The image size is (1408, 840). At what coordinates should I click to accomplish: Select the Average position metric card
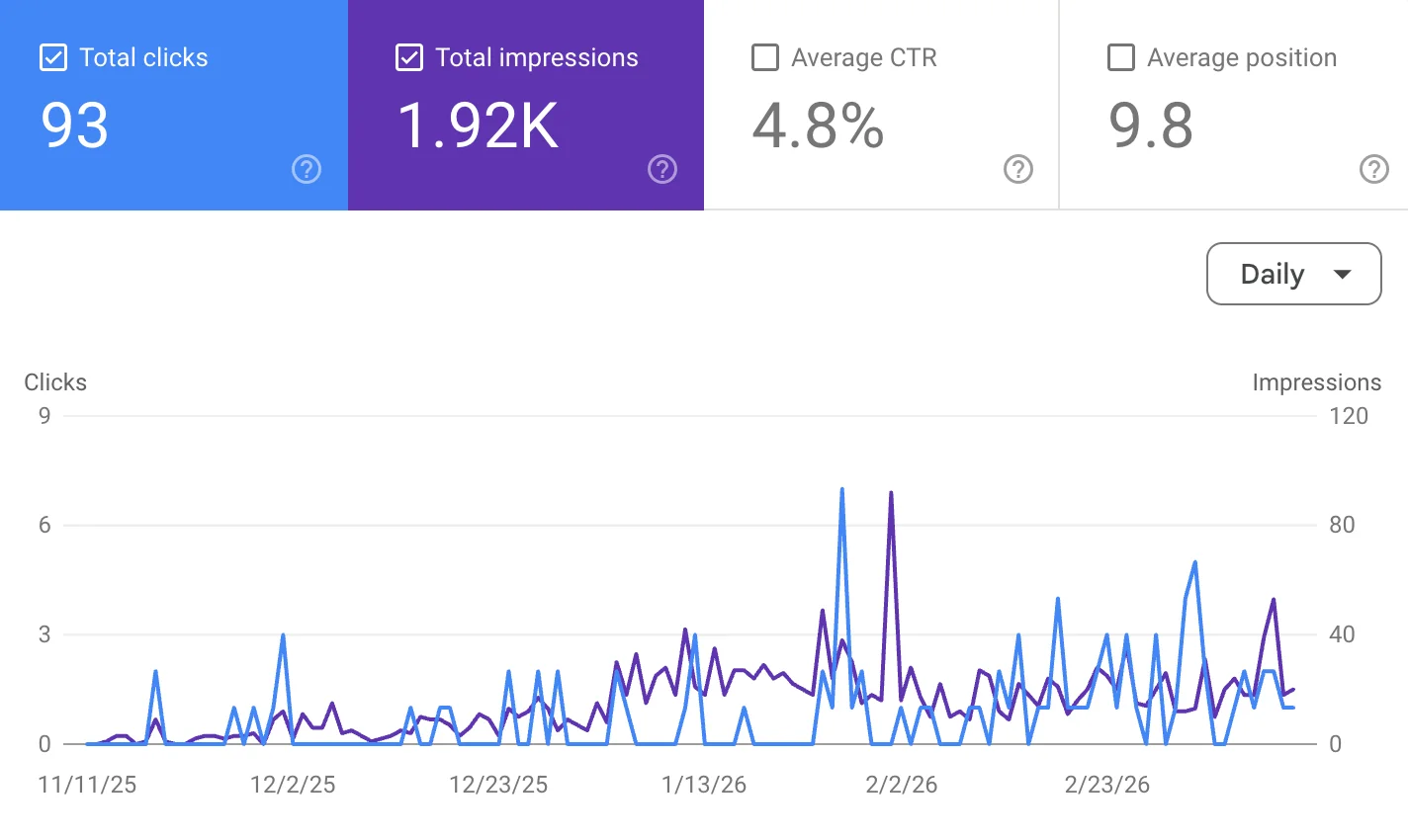coord(1234,104)
